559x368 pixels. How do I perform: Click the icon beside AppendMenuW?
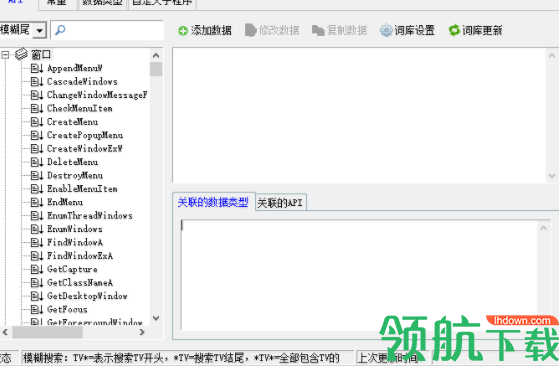pyautogui.click(x=37, y=68)
